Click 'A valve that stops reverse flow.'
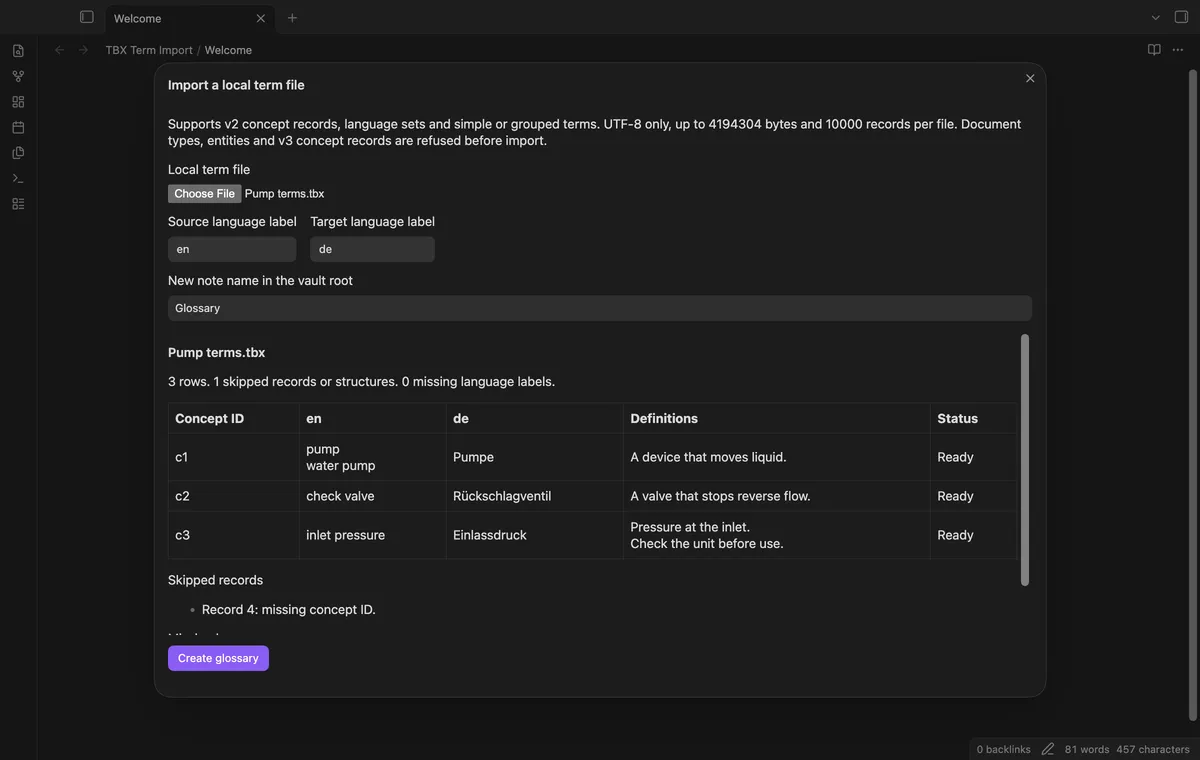1200x760 pixels. pos(720,496)
